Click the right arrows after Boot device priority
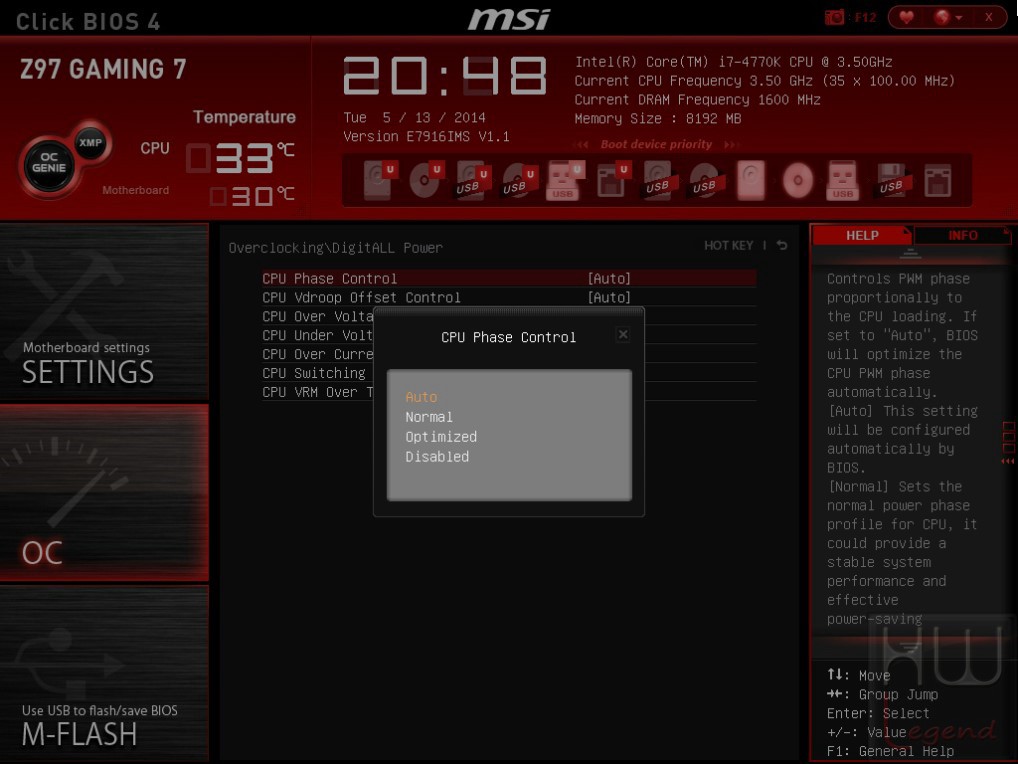 (x=731, y=144)
